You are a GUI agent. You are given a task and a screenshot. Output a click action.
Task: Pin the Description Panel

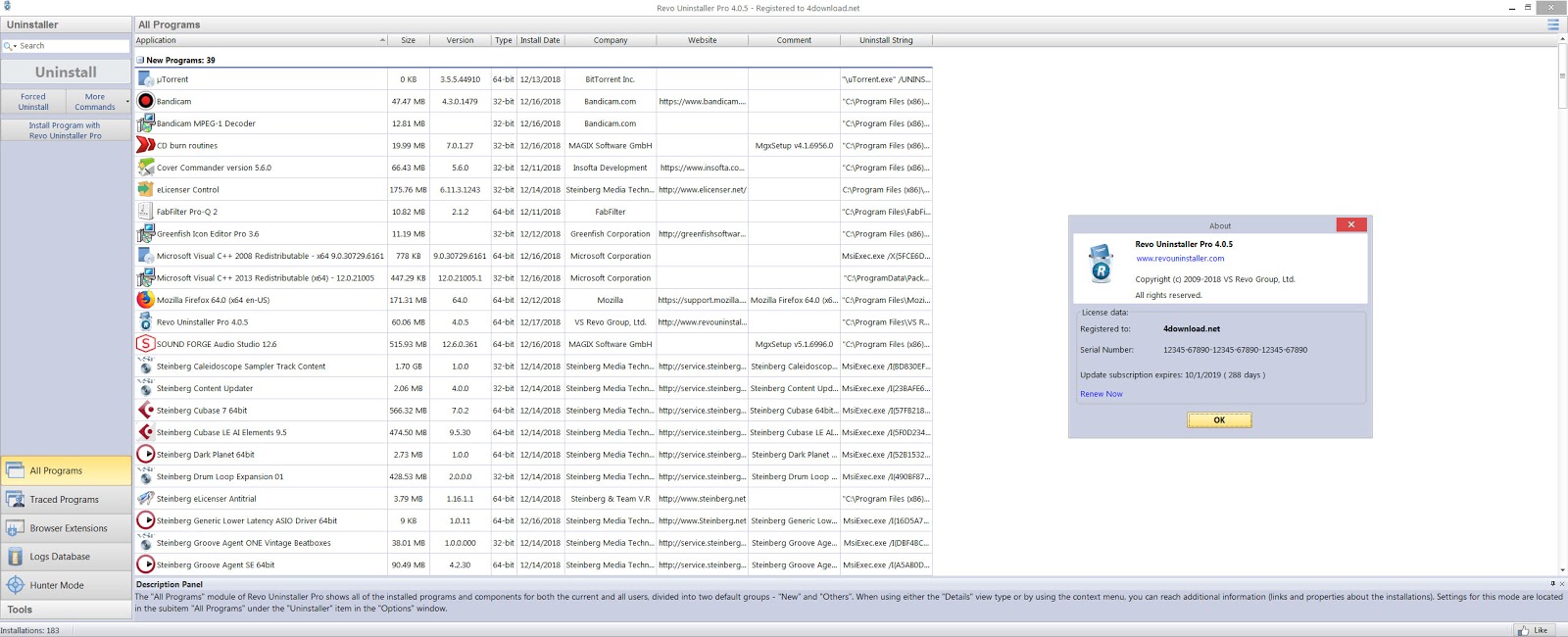pyautogui.click(x=1552, y=584)
